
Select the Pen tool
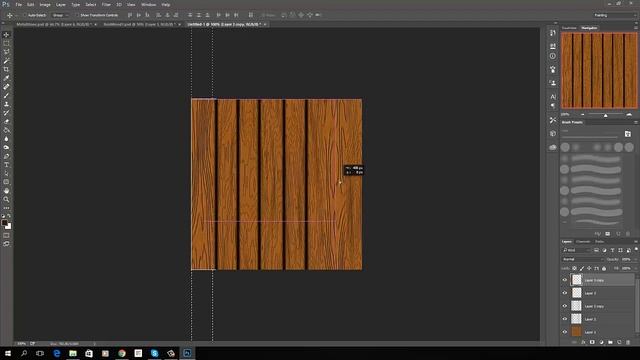pos(6,156)
